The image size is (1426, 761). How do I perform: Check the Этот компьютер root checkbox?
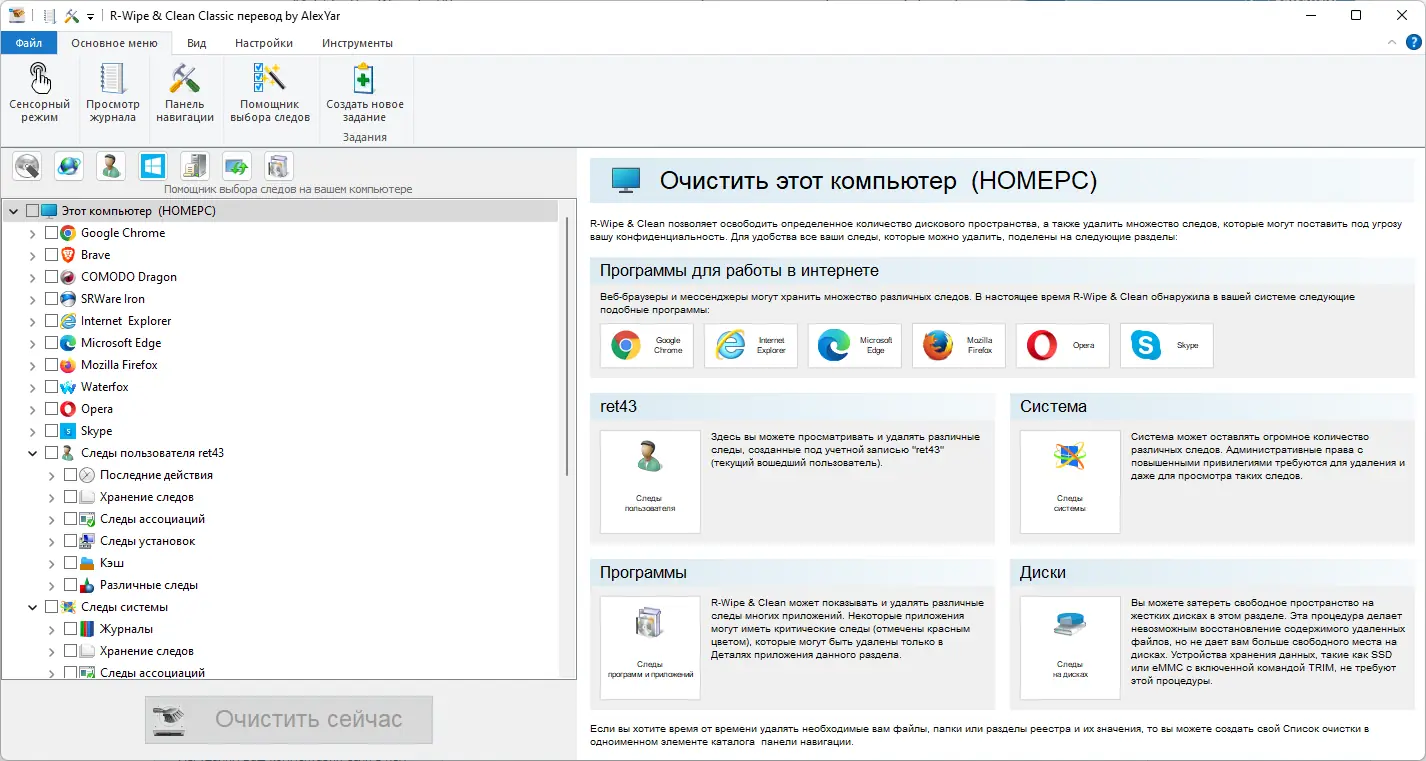[x=32, y=211]
